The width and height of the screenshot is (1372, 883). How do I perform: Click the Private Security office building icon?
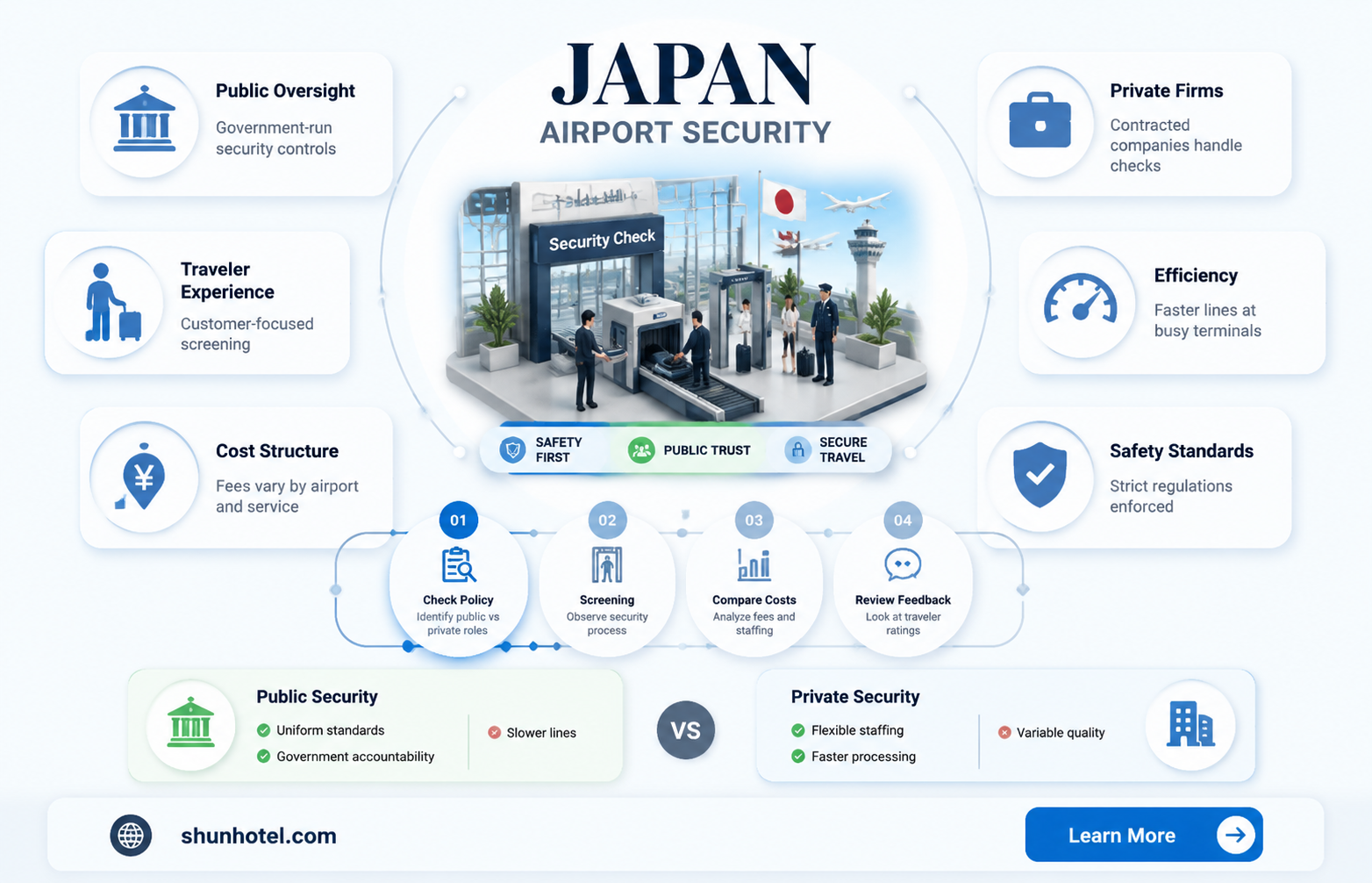coord(1190,724)
